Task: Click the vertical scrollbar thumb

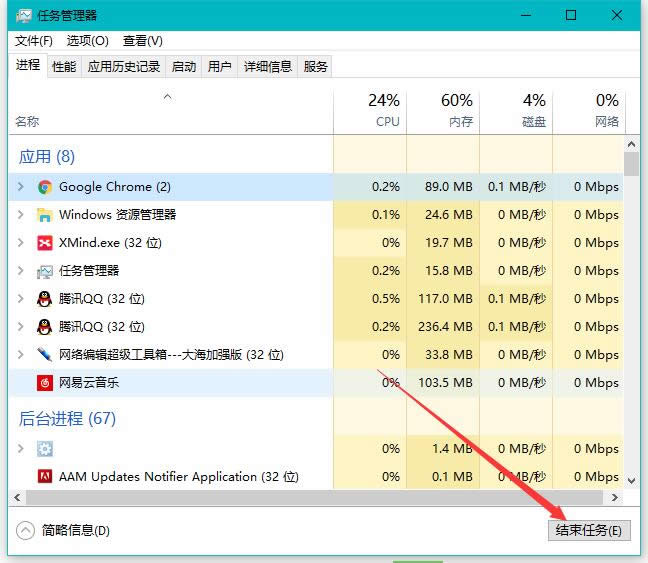Action: (x=631, y=164)
